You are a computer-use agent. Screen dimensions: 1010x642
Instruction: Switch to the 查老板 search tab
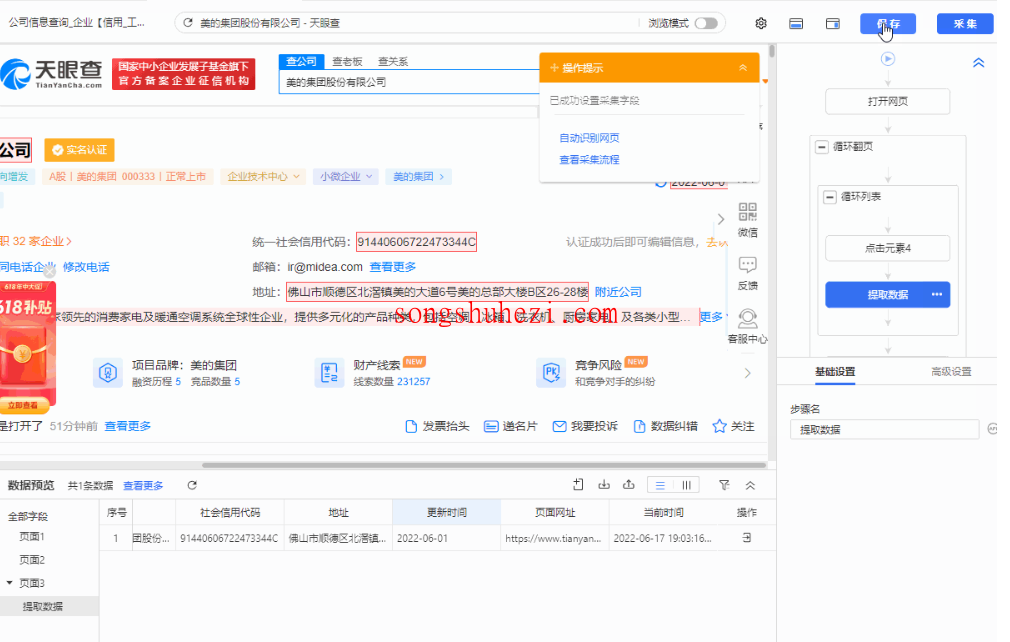point(347,62)
